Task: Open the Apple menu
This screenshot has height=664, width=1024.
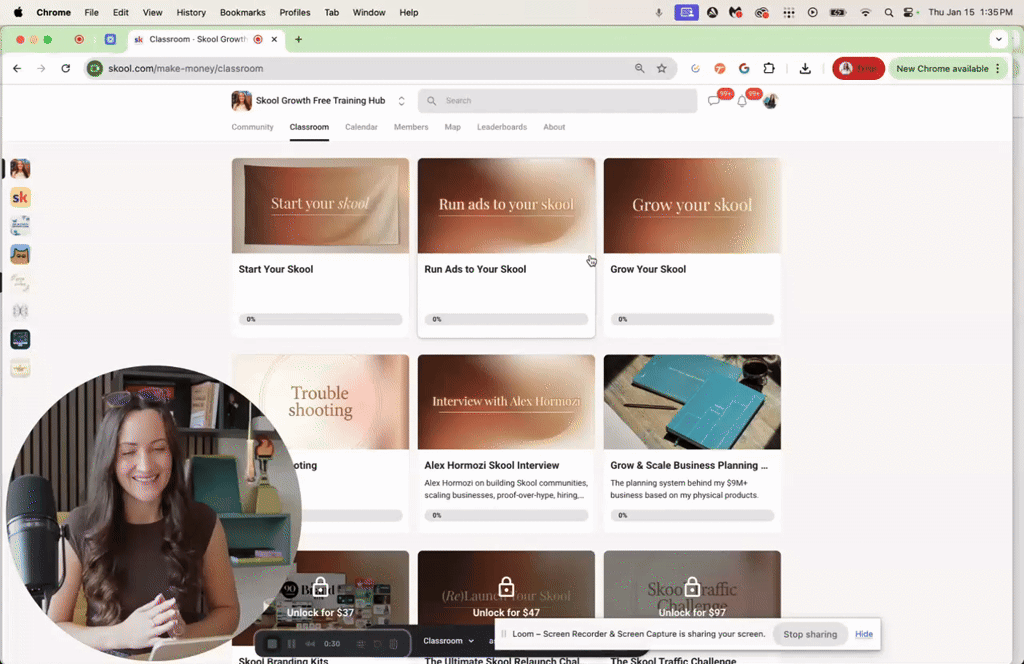Action: pos(18,12)
